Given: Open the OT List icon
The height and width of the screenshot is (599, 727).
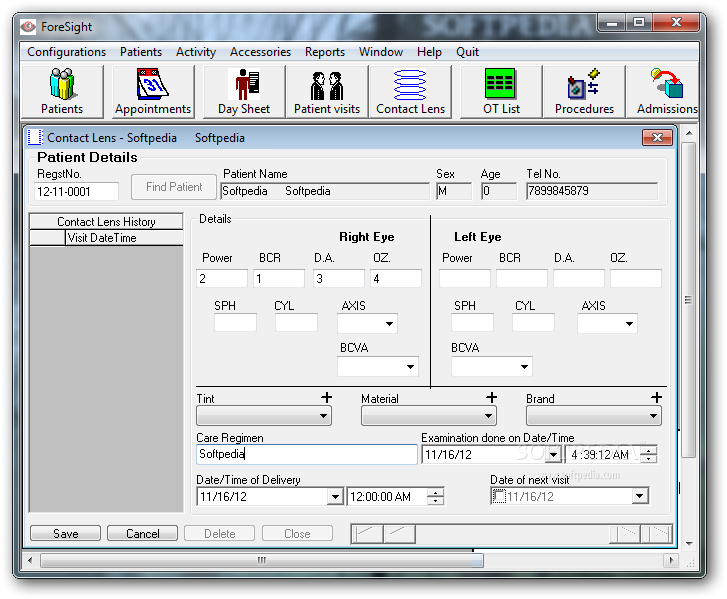Looking at the screenshot, I should (501, 92).
